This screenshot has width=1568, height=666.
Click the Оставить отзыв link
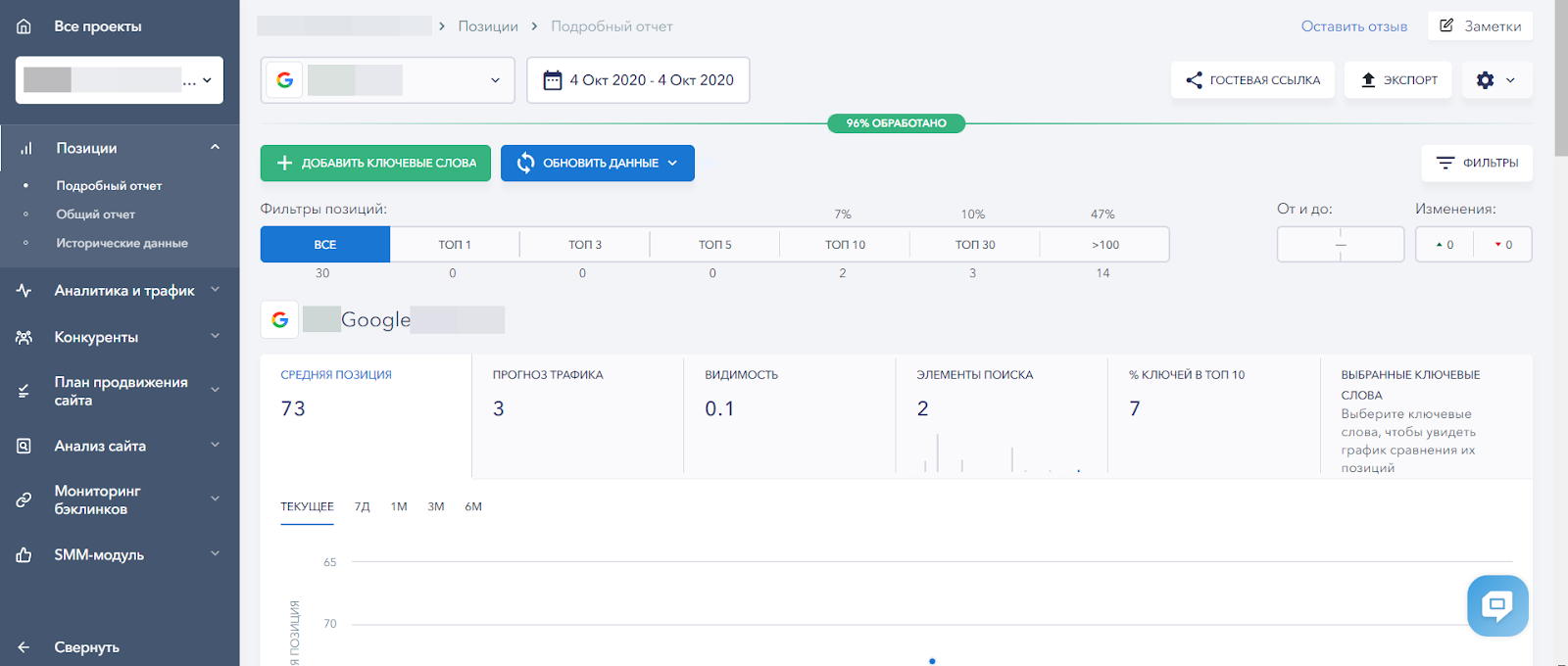coord(1353,26)
